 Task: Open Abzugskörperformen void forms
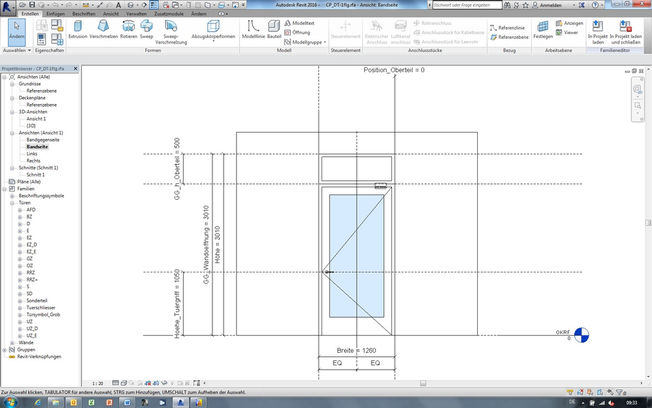(213, 30)
